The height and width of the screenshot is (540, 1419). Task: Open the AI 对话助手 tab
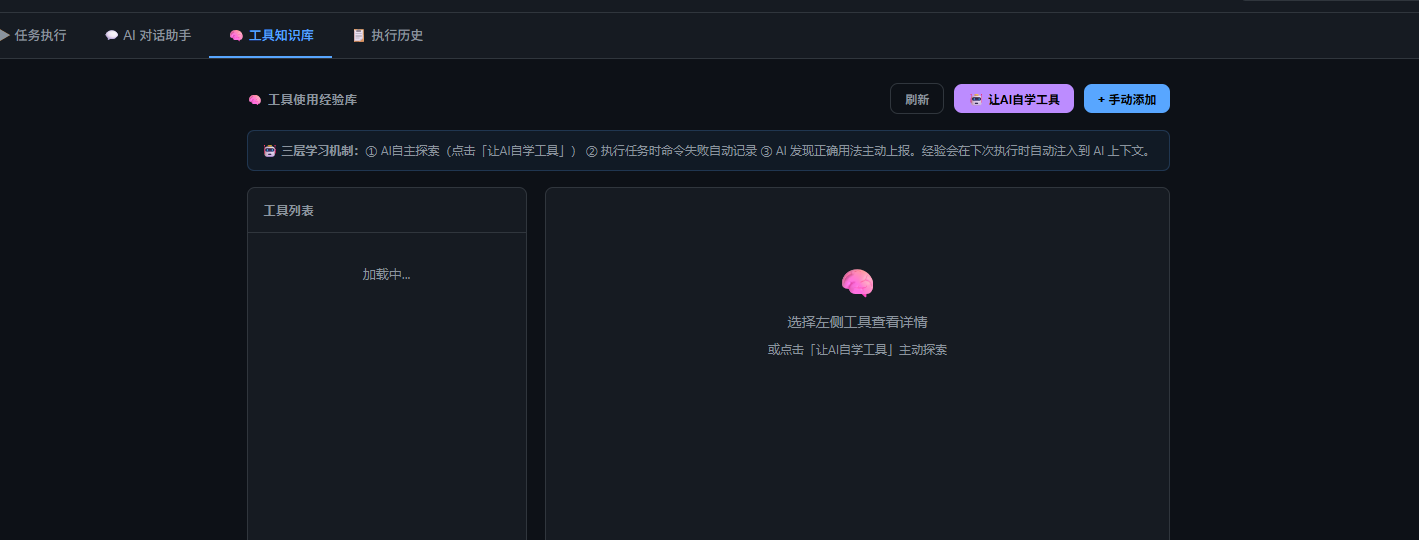click(148, 35)
